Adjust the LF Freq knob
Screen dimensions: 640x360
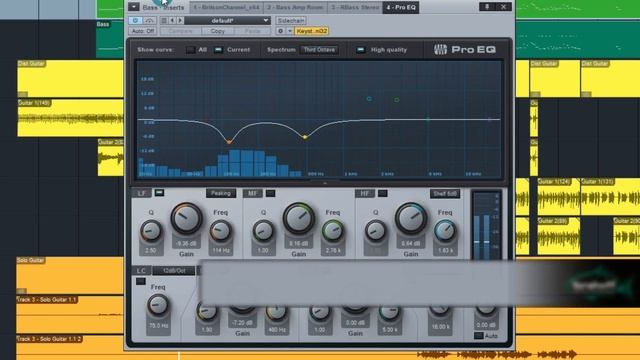tap(220, 231)
